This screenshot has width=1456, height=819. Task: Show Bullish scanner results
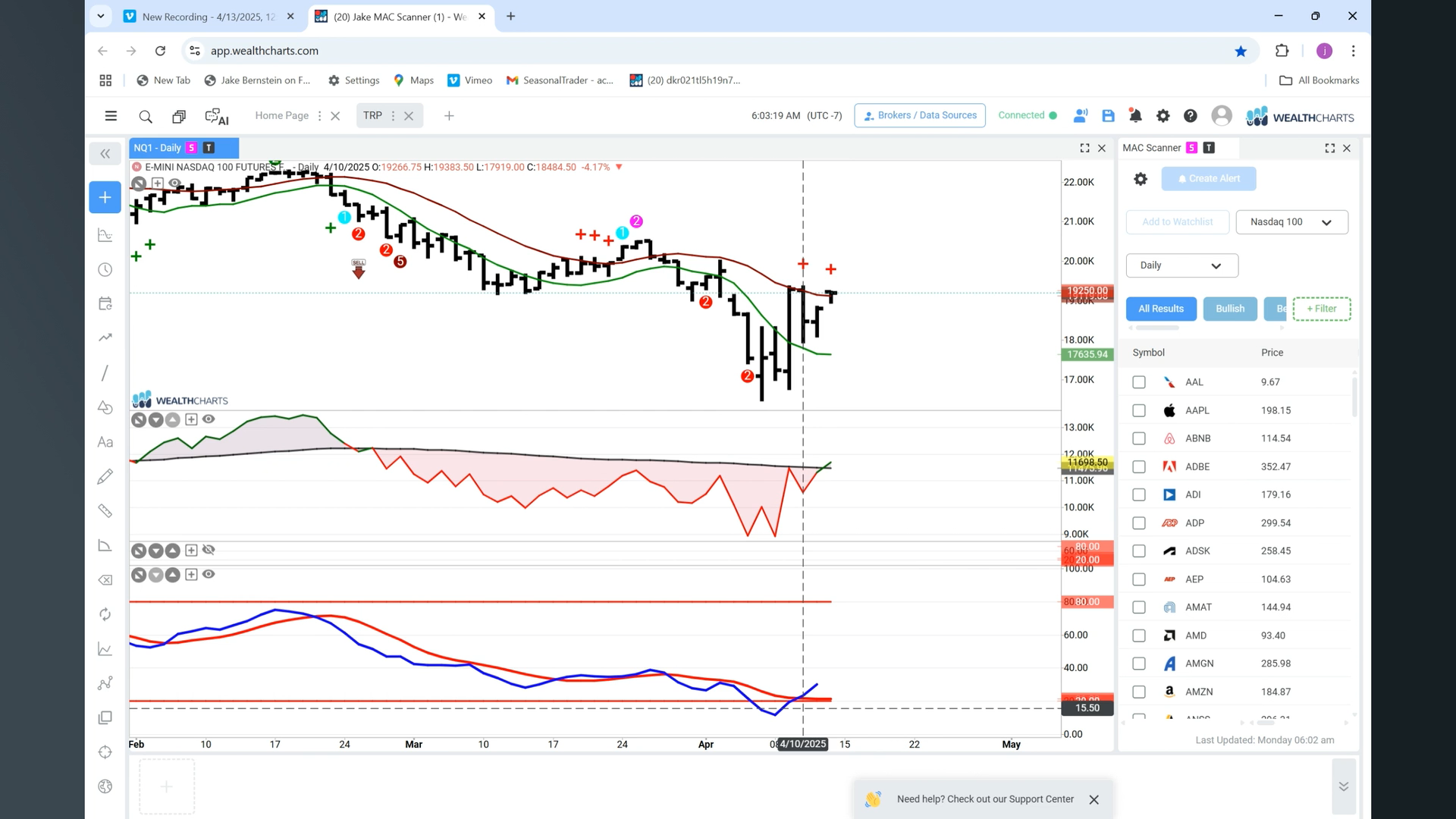click(x=1230, y=309)
